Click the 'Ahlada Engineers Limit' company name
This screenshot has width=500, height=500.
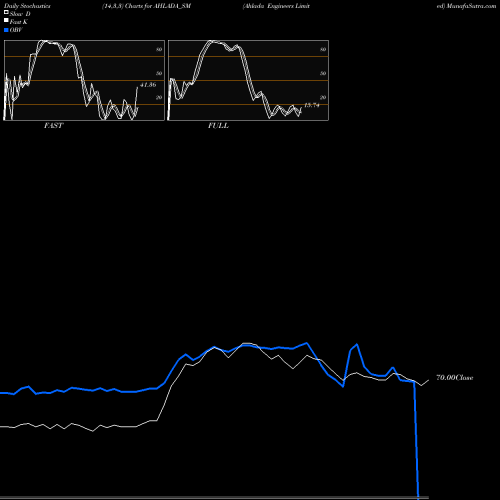tap(276, 6)
